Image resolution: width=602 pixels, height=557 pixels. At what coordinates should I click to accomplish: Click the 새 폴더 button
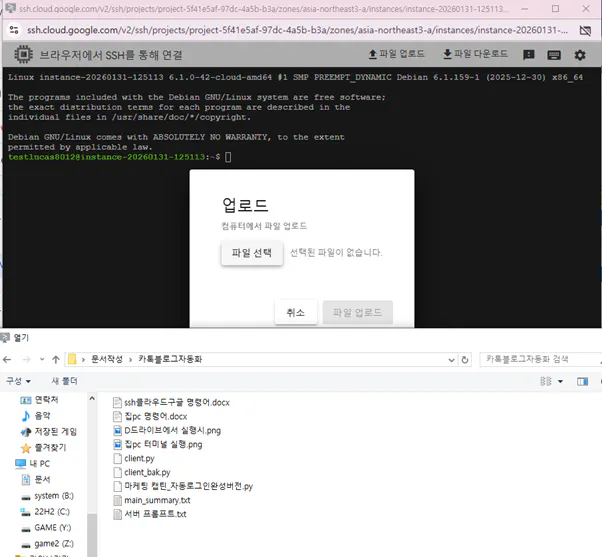tap(64, 381)
